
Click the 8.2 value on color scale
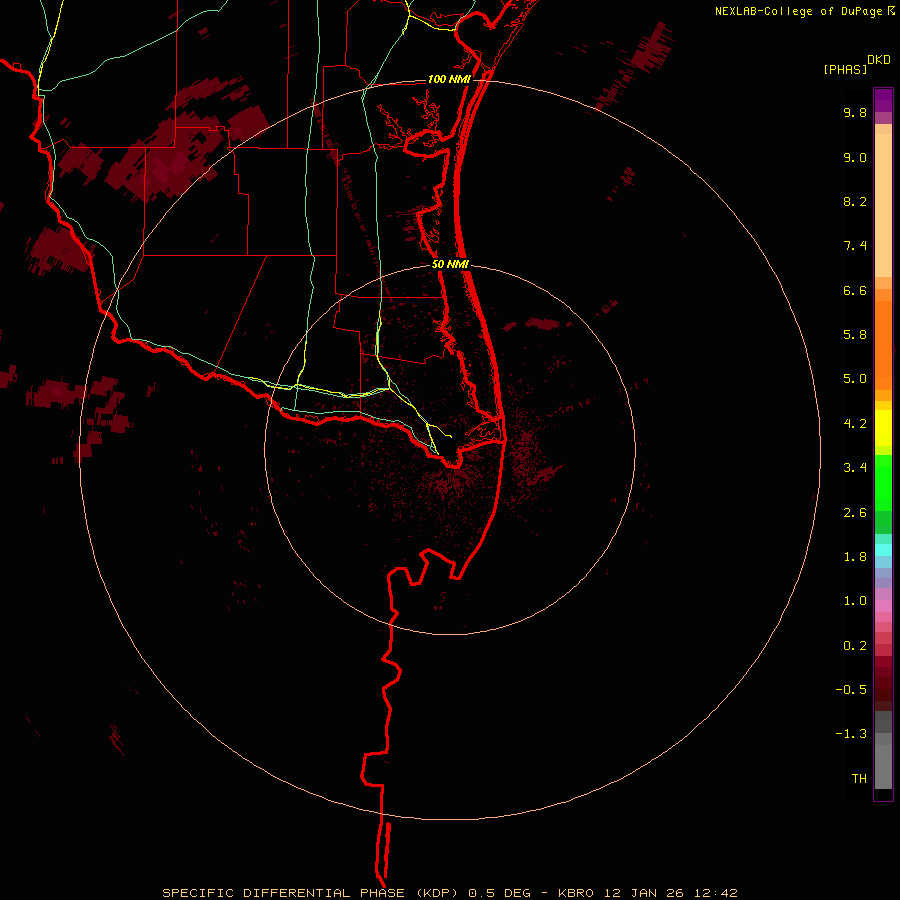[855, 201]
